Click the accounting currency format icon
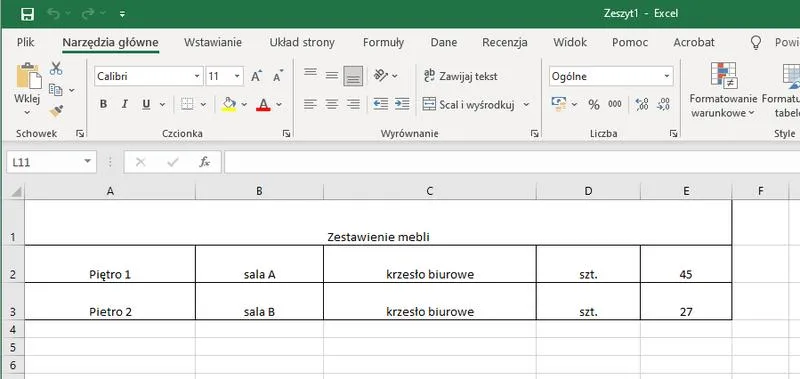 [559, 104]
